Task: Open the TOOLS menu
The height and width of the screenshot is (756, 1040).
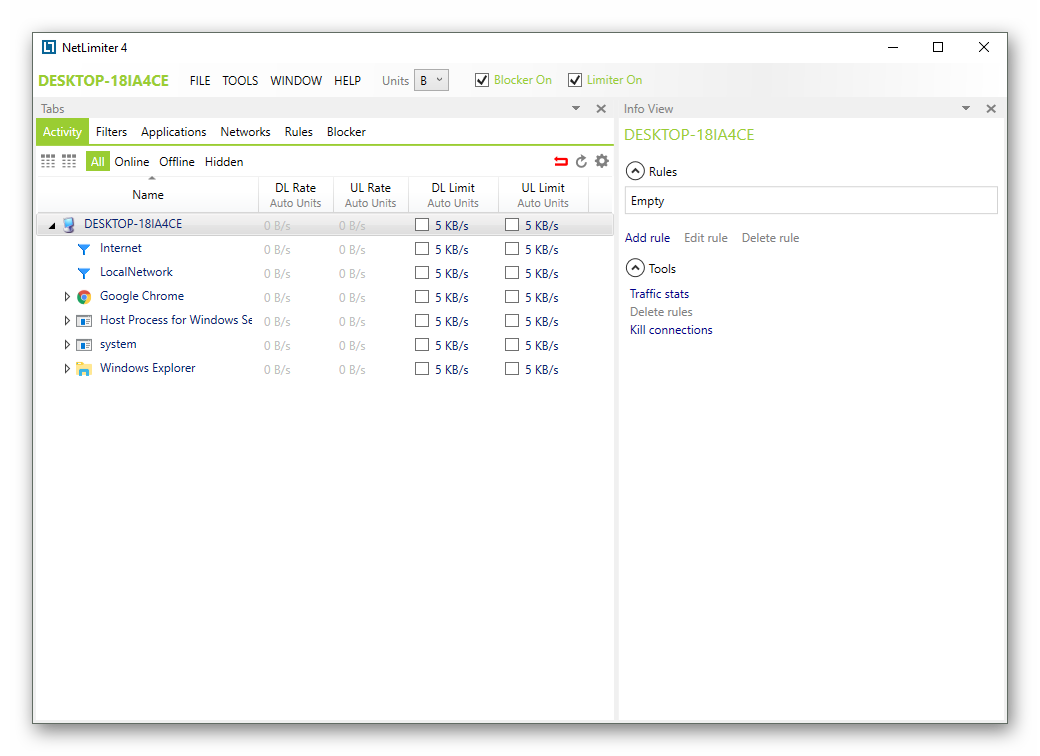Action: click(x=240, y=81)
